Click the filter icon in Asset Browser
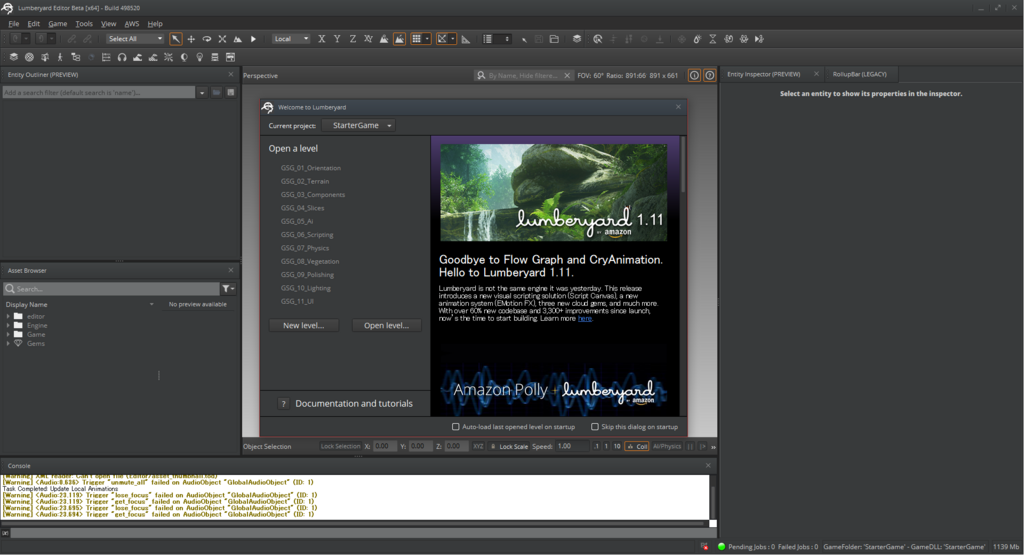1024x555 pixels. pos(227,289)
